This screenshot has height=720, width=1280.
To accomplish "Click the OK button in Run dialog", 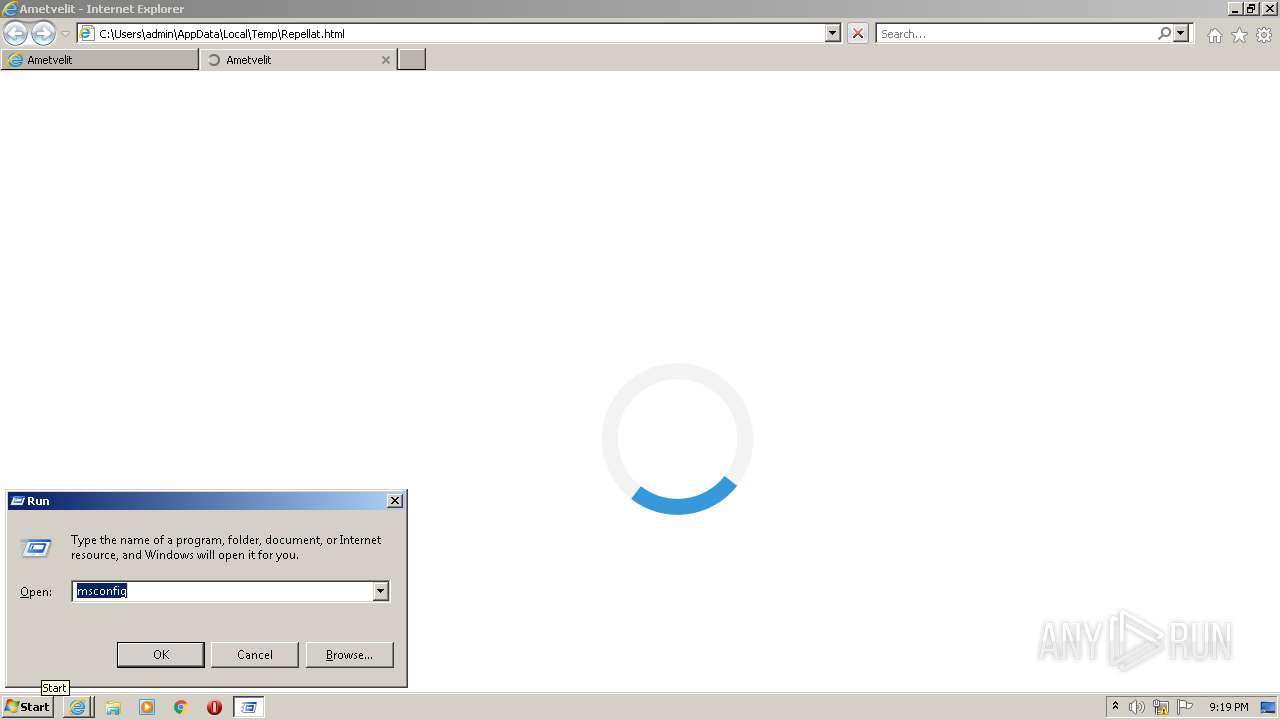I will [x=161, y=655].
